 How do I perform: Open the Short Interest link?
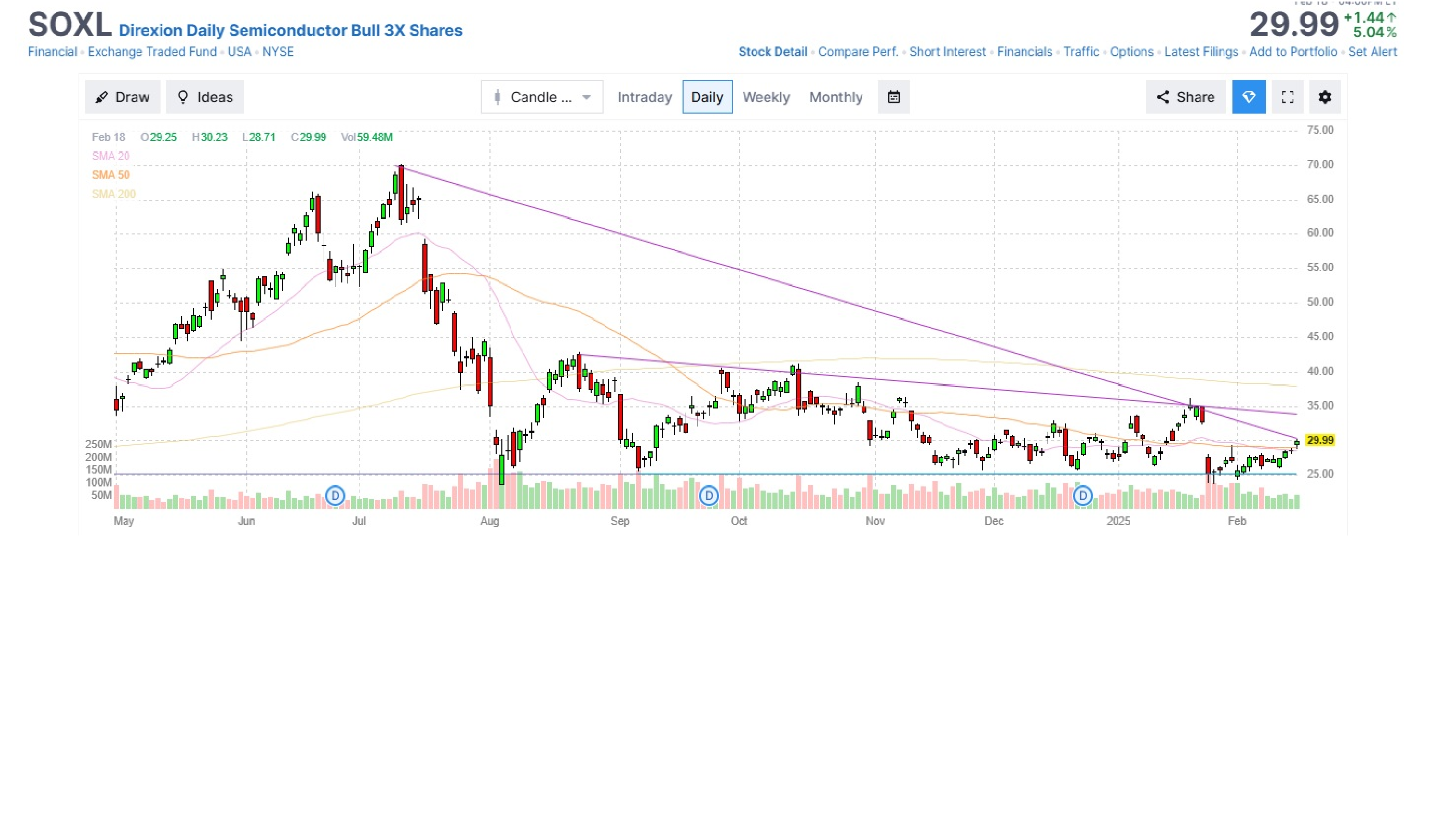pos(947,52)
